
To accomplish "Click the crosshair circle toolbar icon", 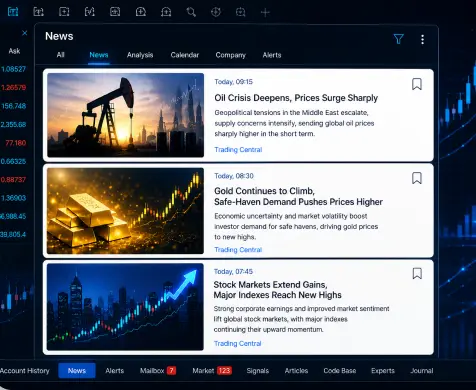I will (216, 12).
